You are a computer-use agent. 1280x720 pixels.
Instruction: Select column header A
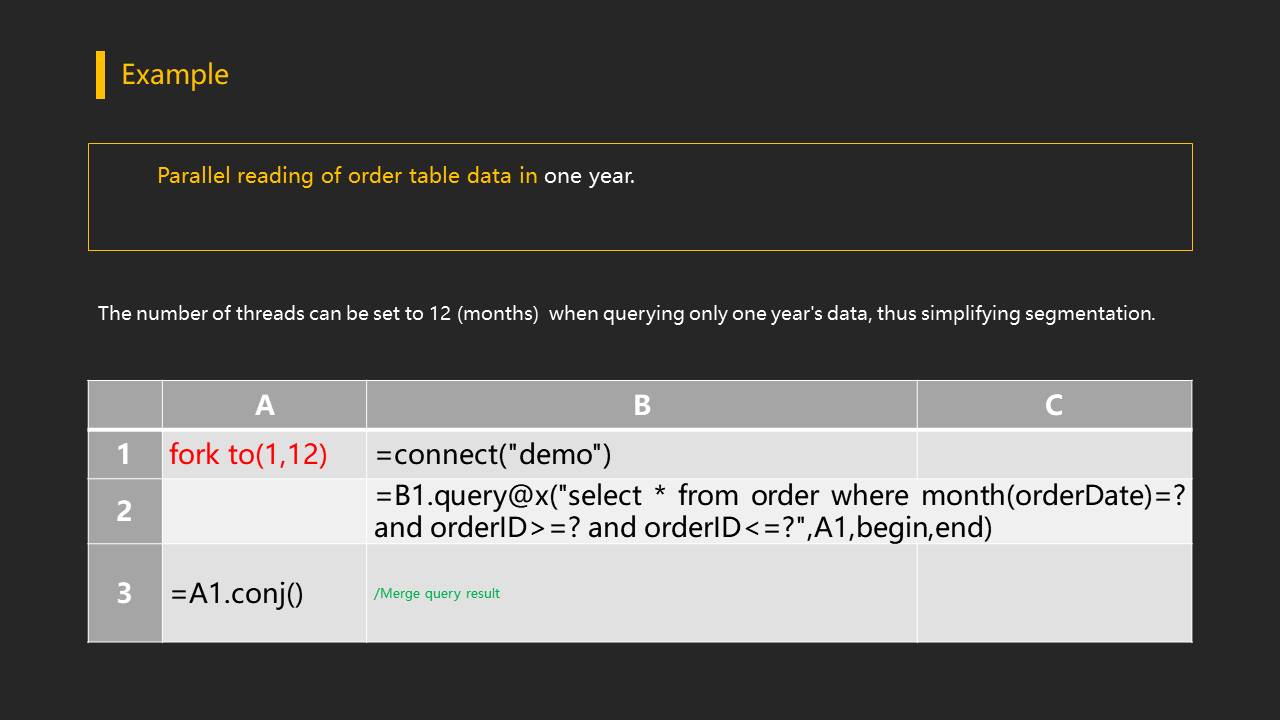(264, 405)
